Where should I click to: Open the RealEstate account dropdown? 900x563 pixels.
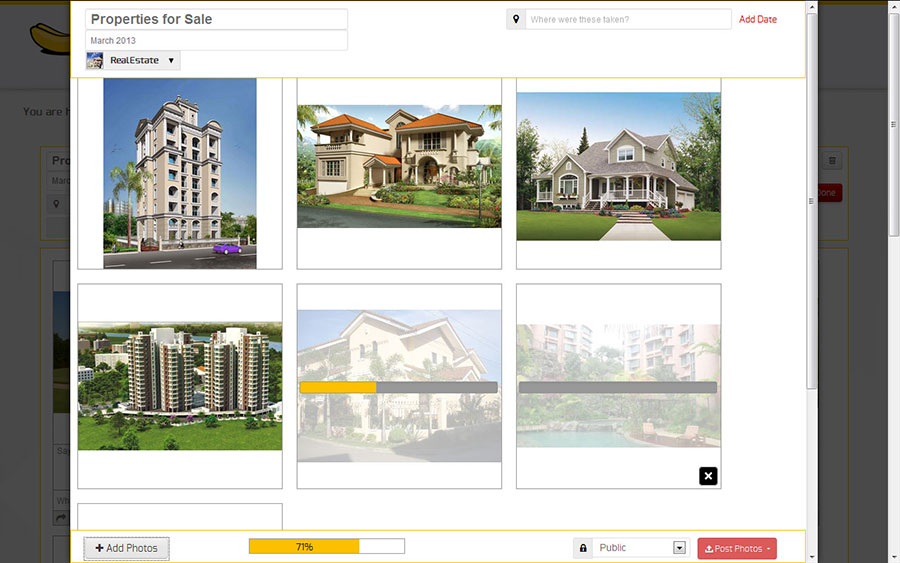133,60
